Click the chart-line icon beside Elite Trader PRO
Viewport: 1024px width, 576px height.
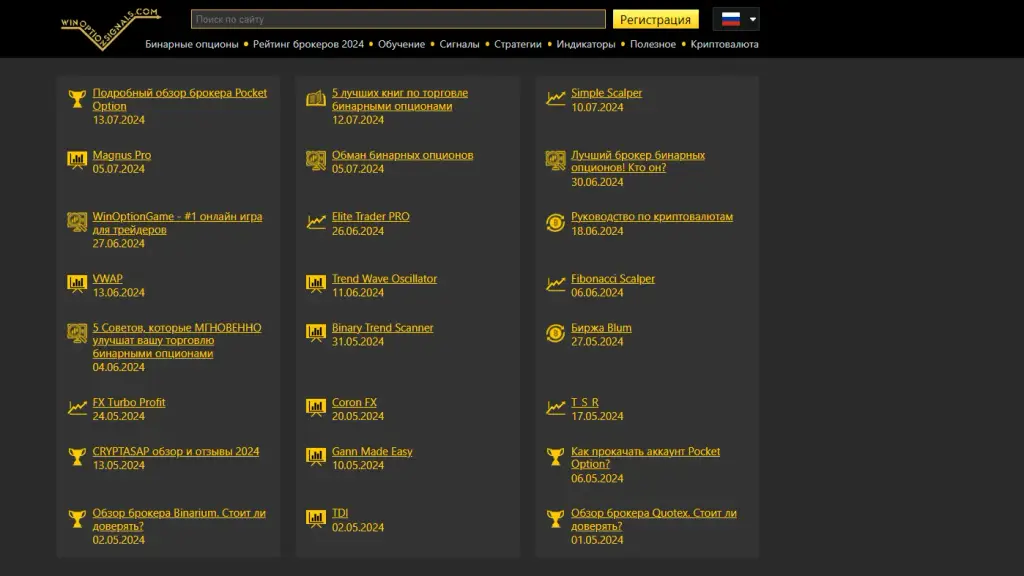point(316,222)
